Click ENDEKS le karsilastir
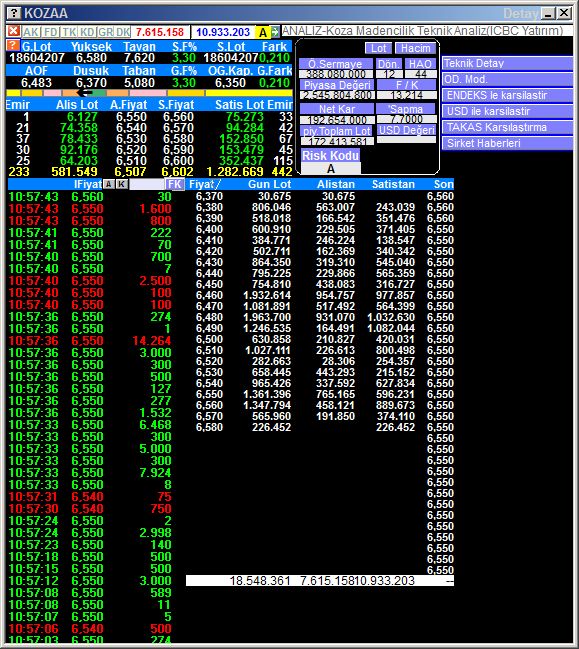579x649 pixels. [507, 95]
